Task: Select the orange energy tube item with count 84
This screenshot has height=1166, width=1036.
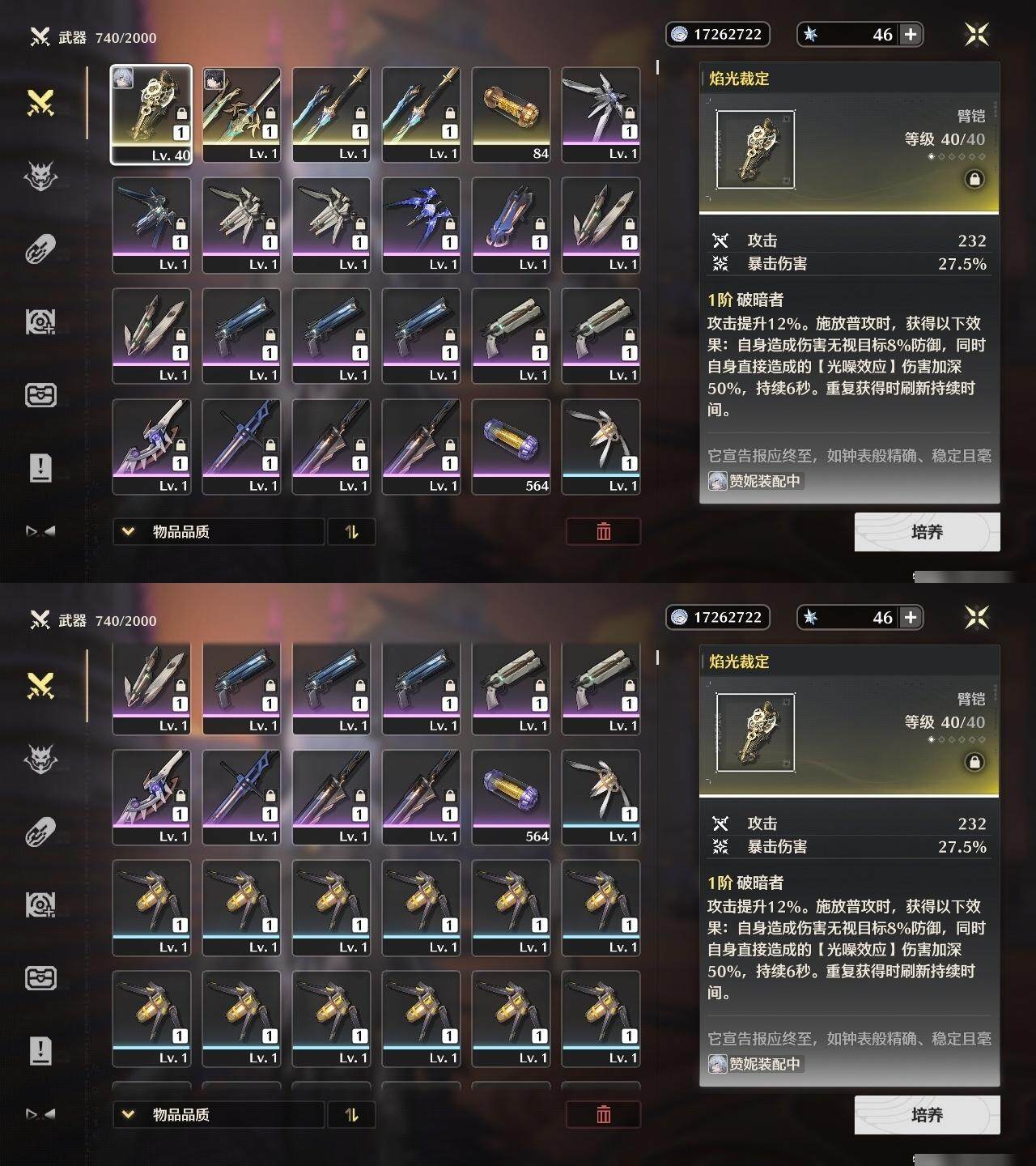Action: [511, 114]
